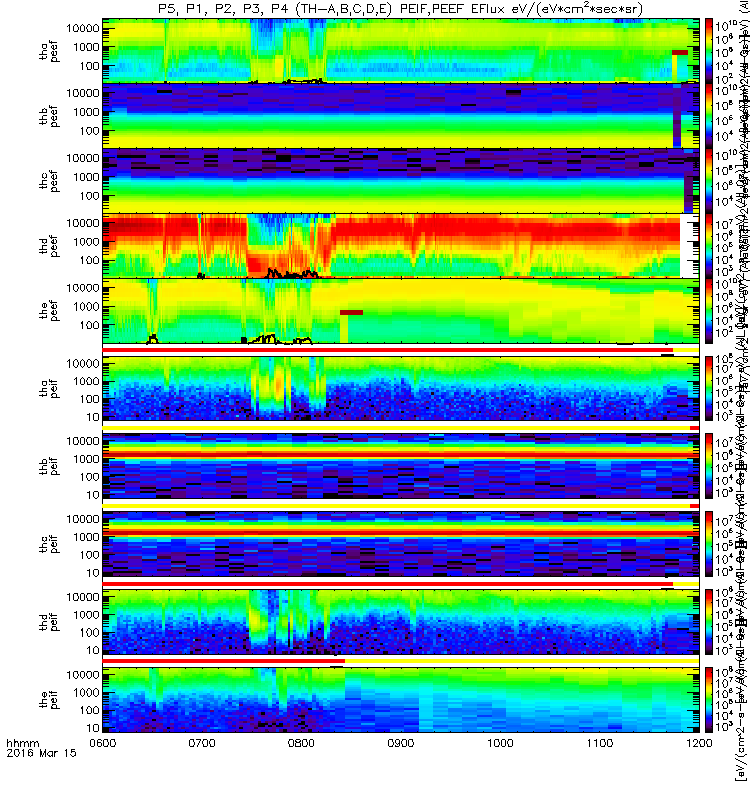
Task: Select the "the peef" panel label
Action: tap(49, 311)
